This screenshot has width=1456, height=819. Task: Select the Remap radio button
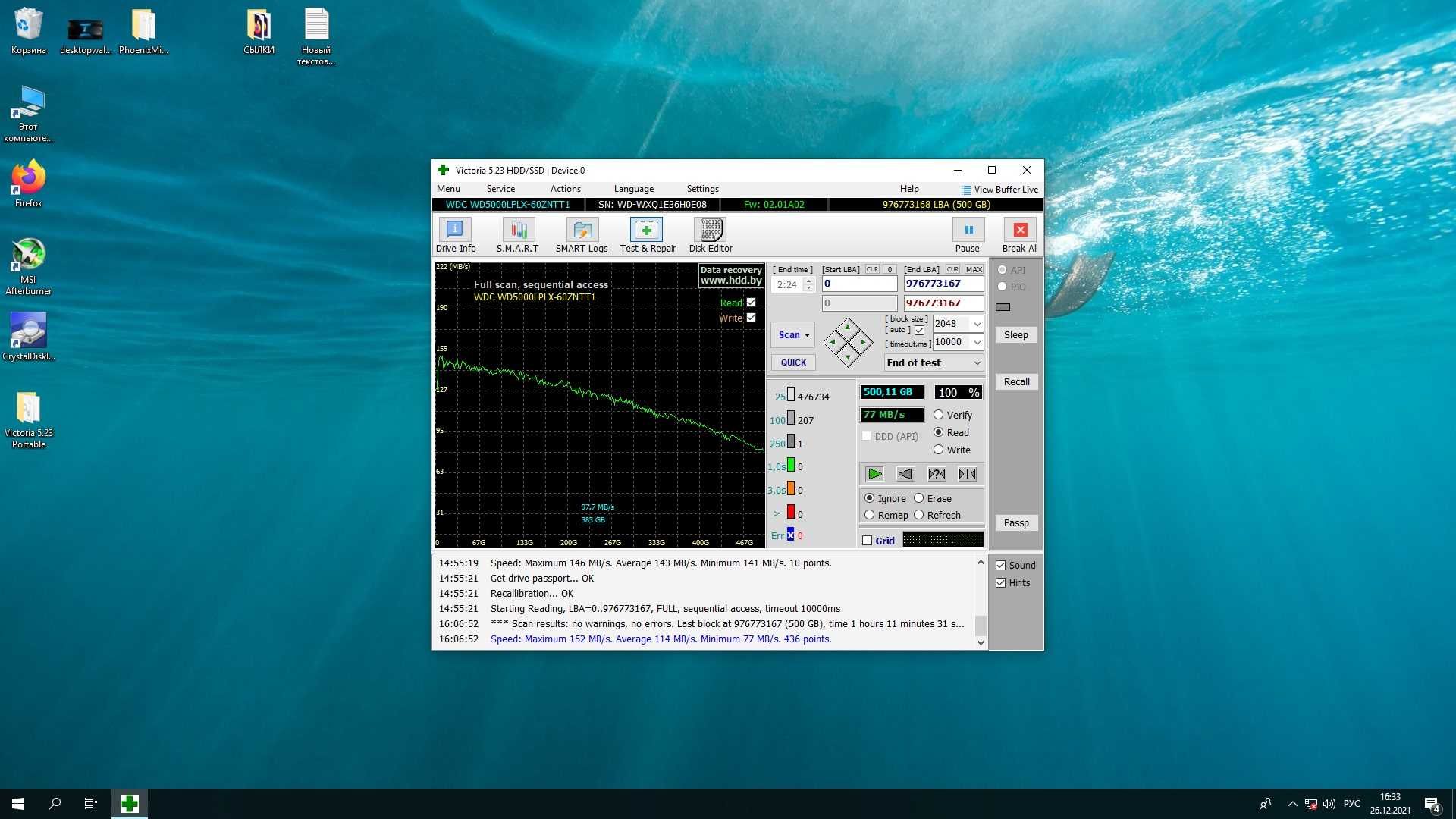coord(870,515)
